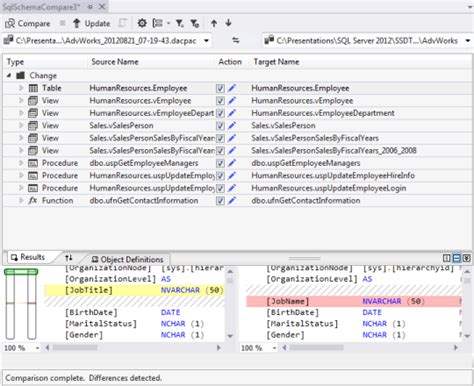Uncheck the Sales.vSalesPerson checkbox

pyautogui.click(x=220, y=126)
